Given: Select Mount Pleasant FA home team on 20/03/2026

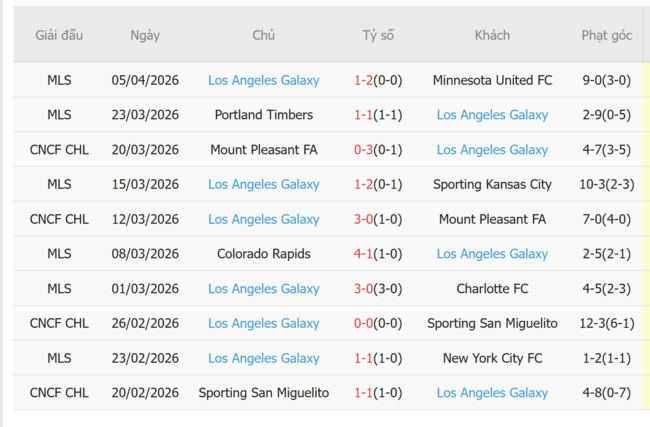Looking at the screenshot, I should tap(264, 150).
